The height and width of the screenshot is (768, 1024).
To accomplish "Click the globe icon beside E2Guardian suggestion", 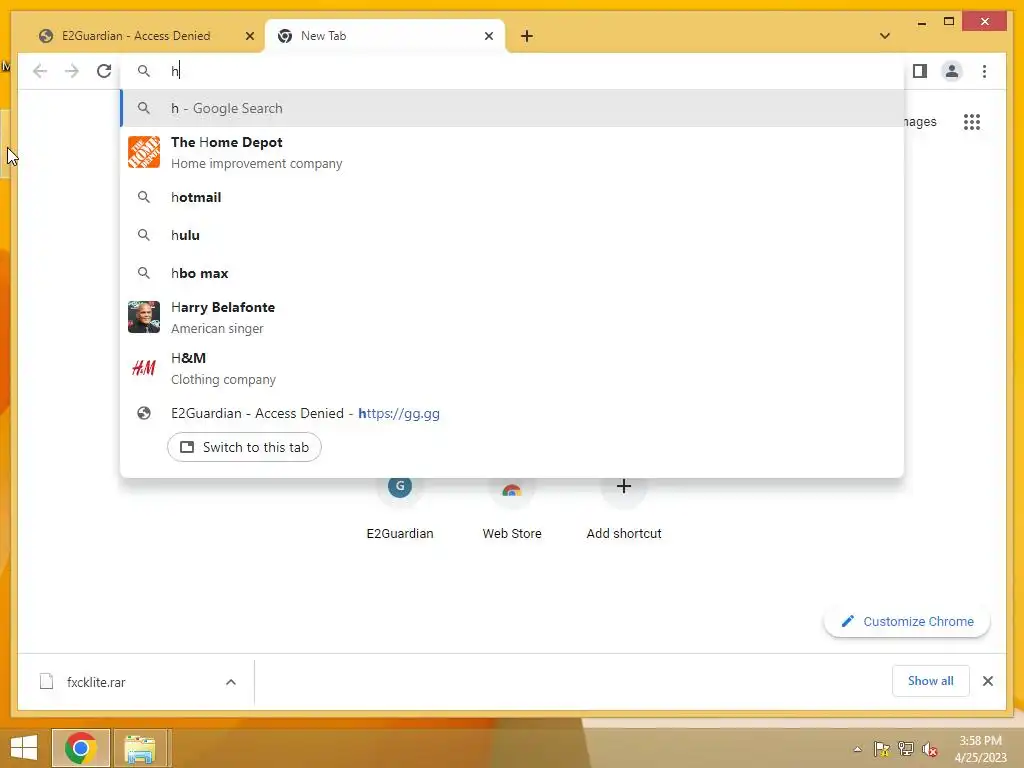I will 144,413.
